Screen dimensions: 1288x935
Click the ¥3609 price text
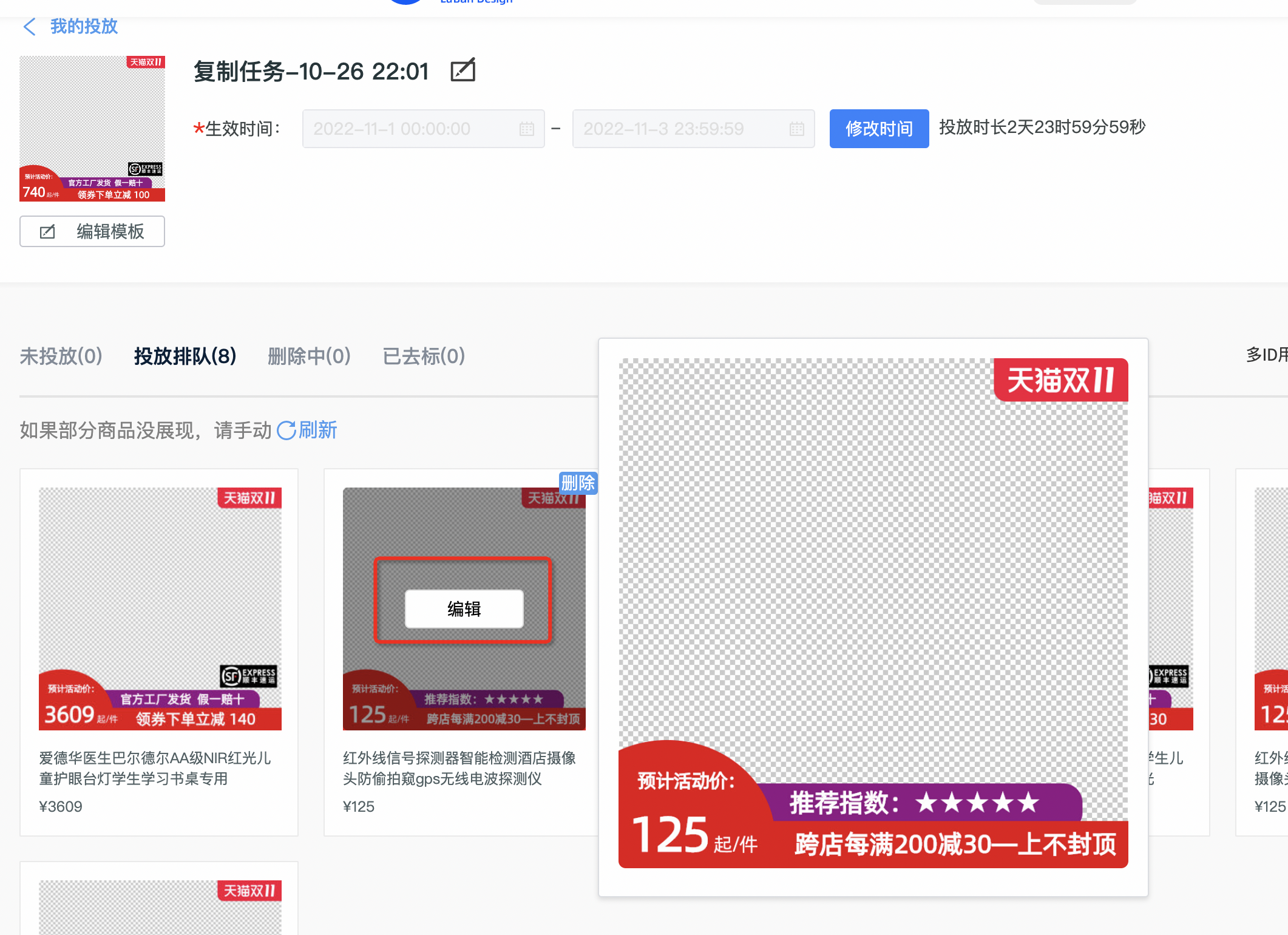pyautogui.click(x=61, y=807)
